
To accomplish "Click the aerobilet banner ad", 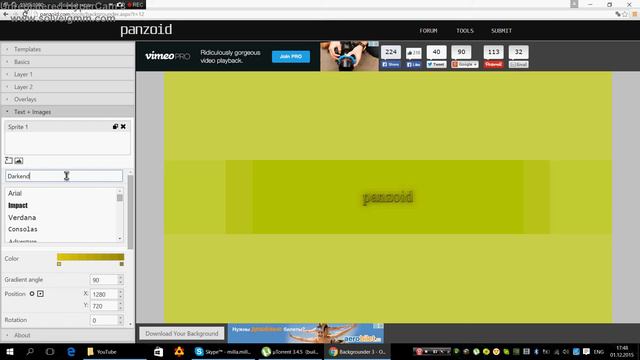I will tap(306, 333).
